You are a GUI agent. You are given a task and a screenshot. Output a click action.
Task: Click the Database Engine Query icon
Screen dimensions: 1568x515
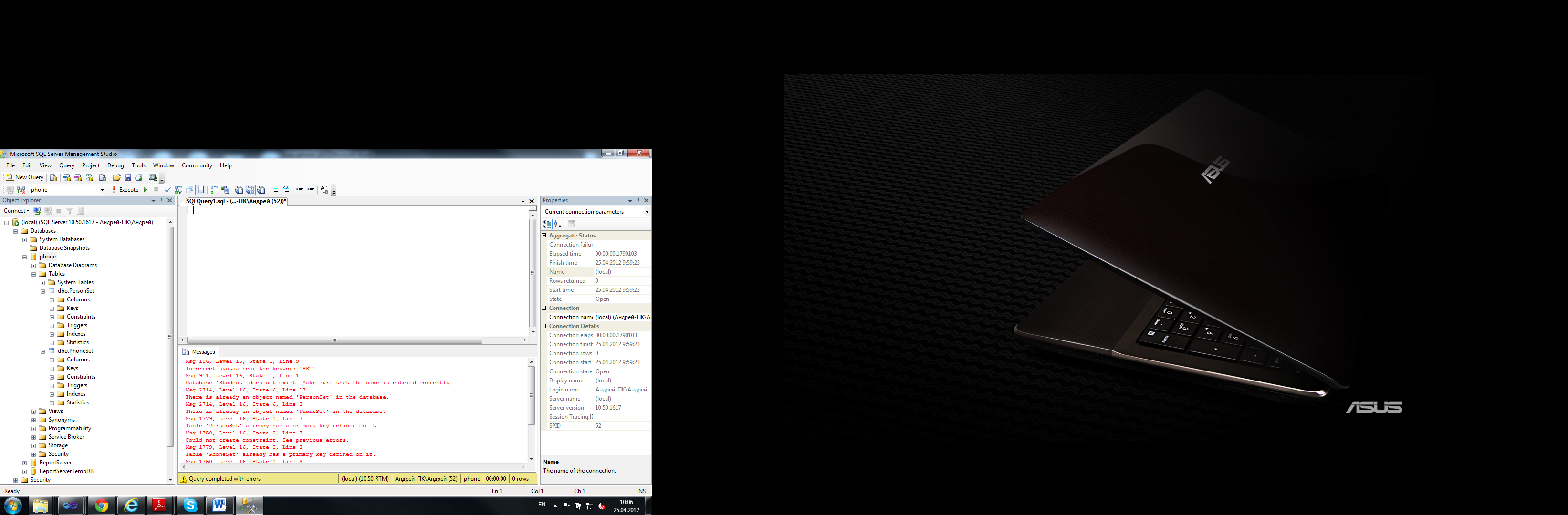coord(53,177)
